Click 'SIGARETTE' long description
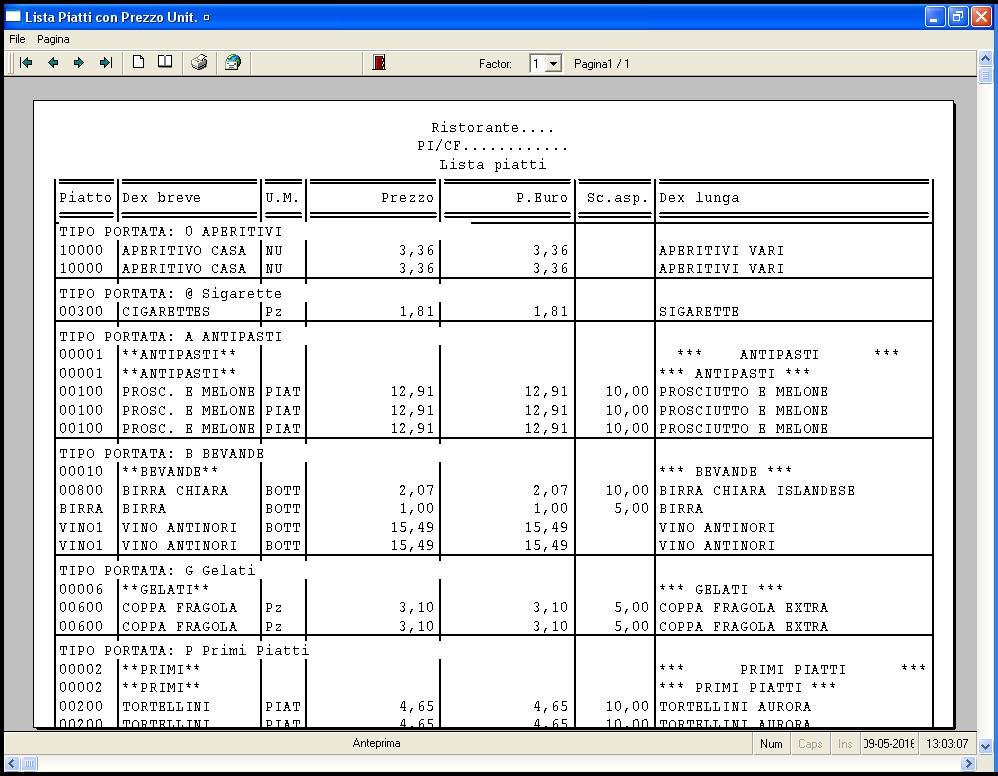Viewport: 998px width, 776px height. [699, 311]
